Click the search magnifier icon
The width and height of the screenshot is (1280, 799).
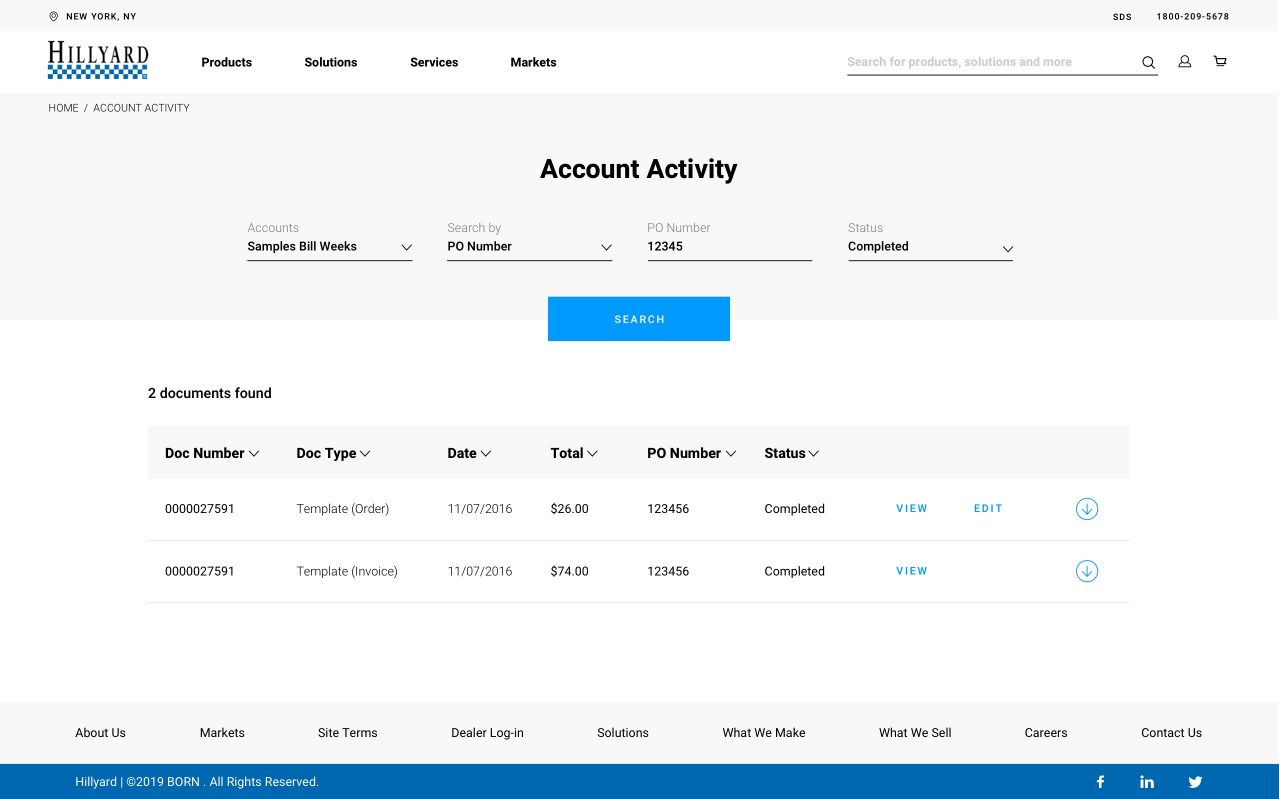tap(1149, 63)
